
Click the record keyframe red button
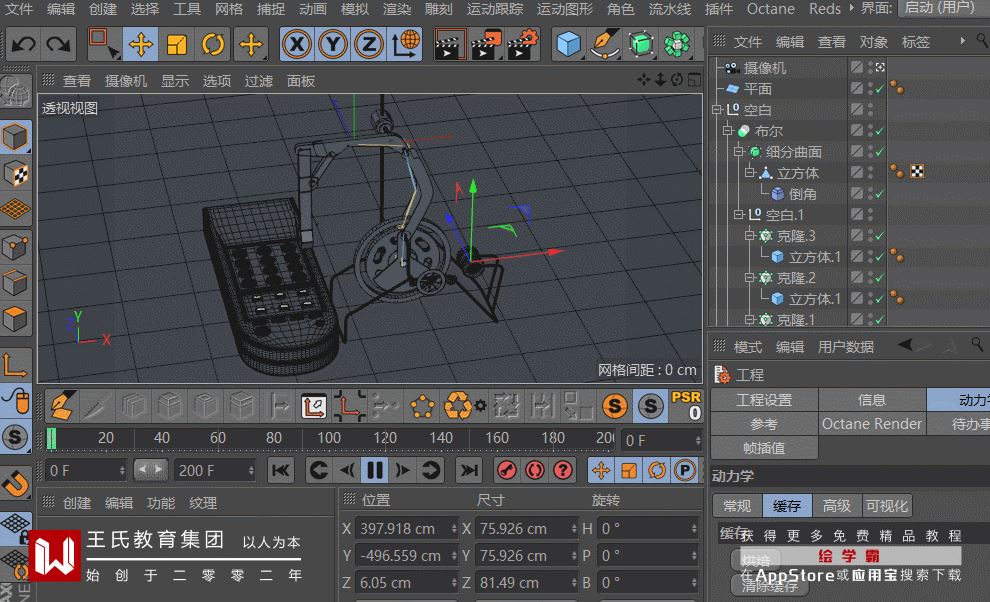507,470
